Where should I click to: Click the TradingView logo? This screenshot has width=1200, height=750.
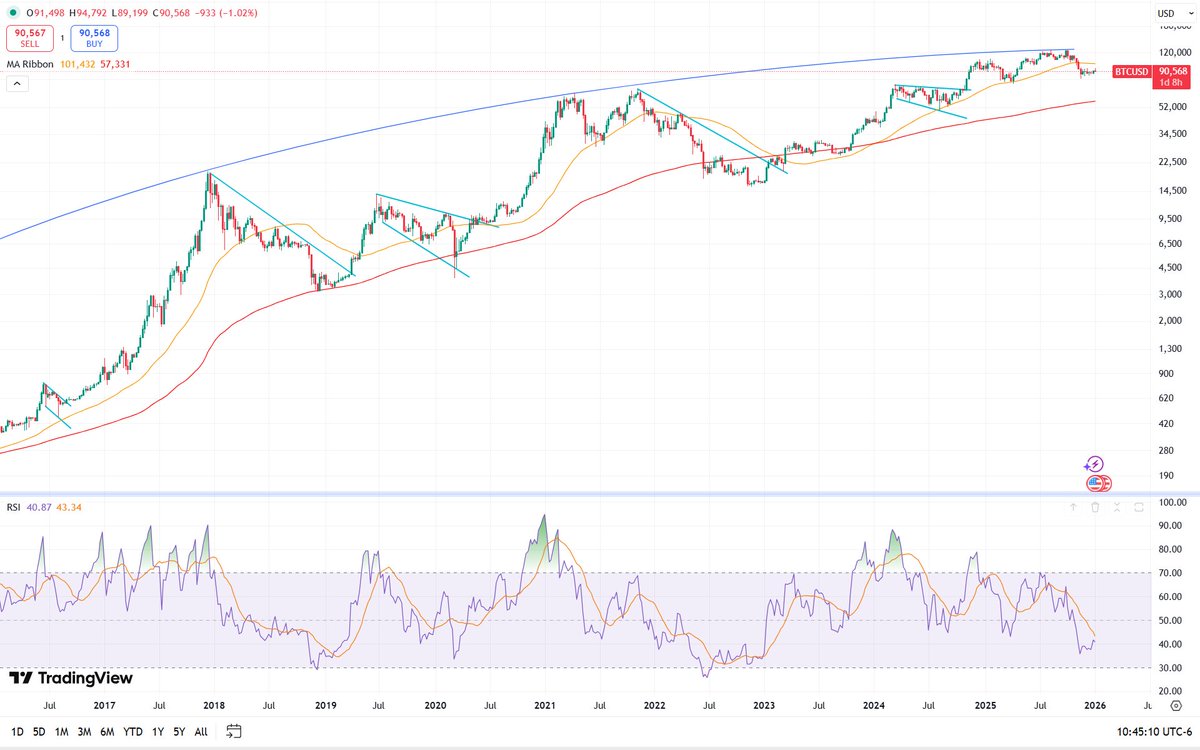pos(70,679)
